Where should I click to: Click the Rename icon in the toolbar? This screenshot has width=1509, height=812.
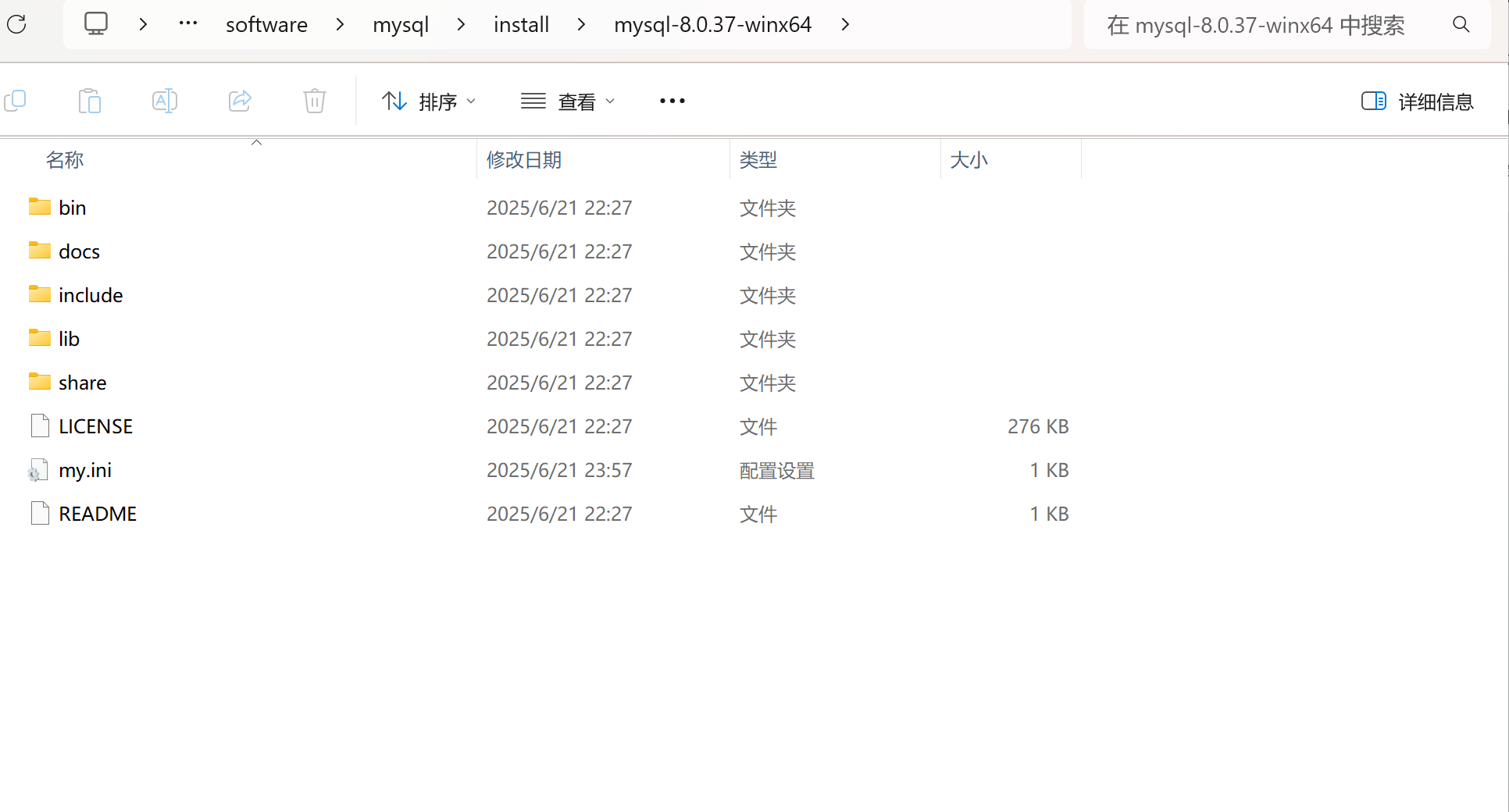pos(164,101)
